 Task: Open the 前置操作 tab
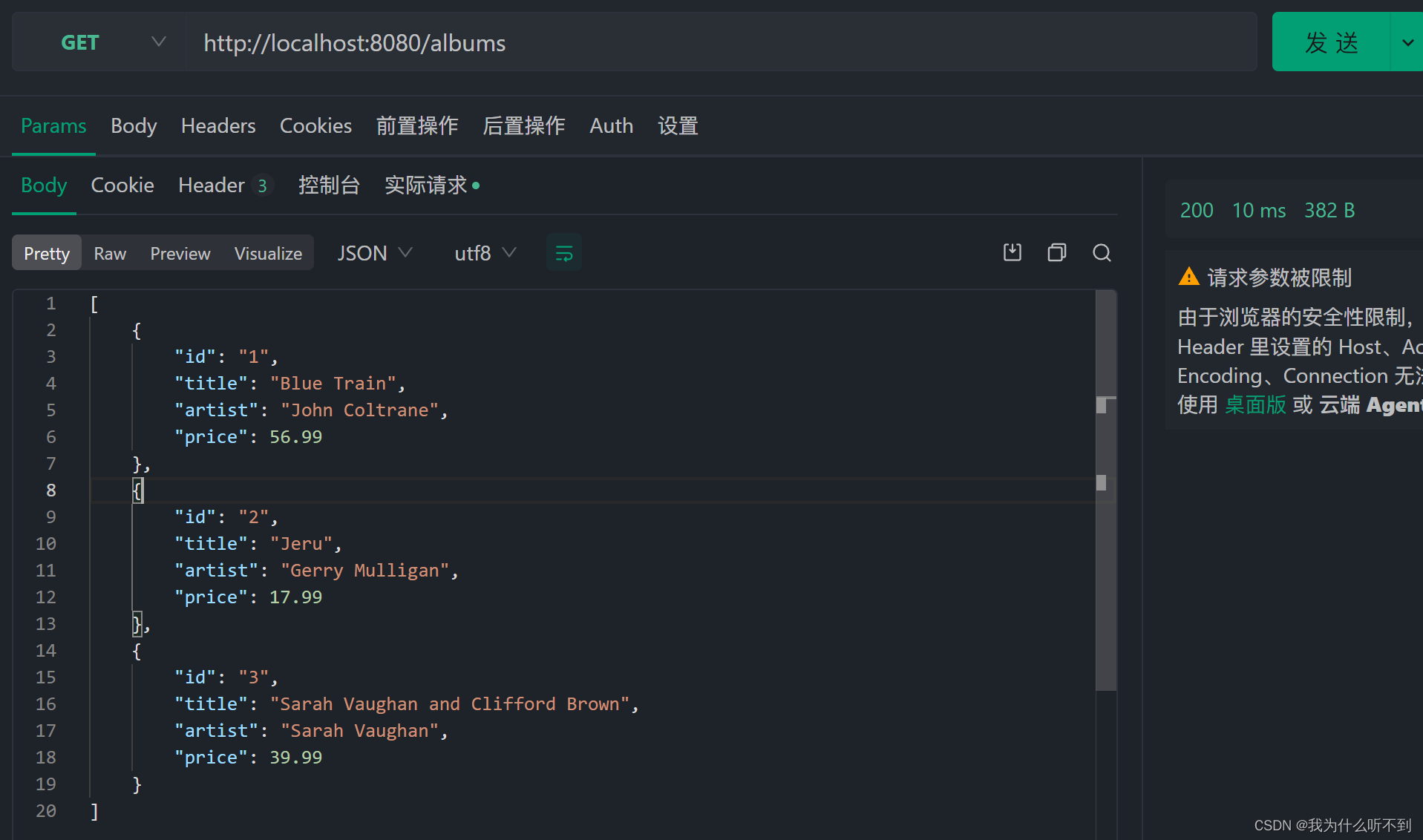click(x=417, y=125)
